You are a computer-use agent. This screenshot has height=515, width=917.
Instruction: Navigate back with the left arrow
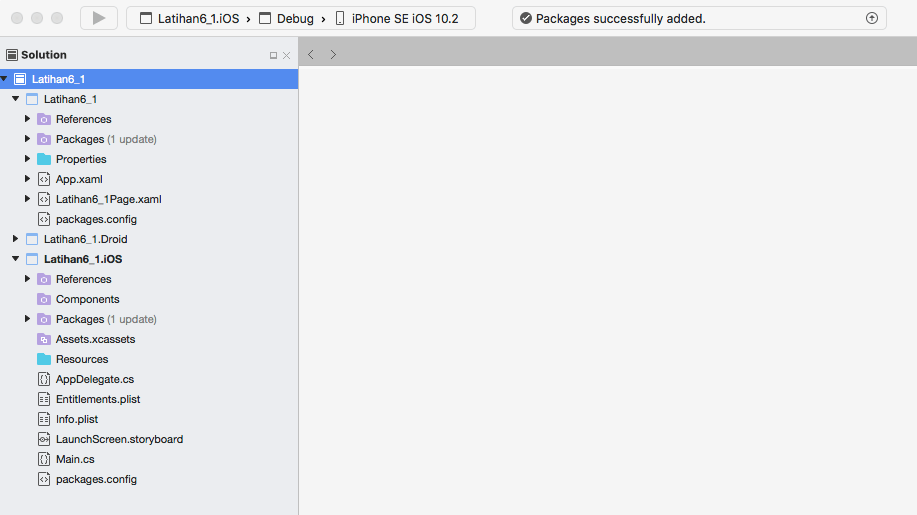click(311, 54)
